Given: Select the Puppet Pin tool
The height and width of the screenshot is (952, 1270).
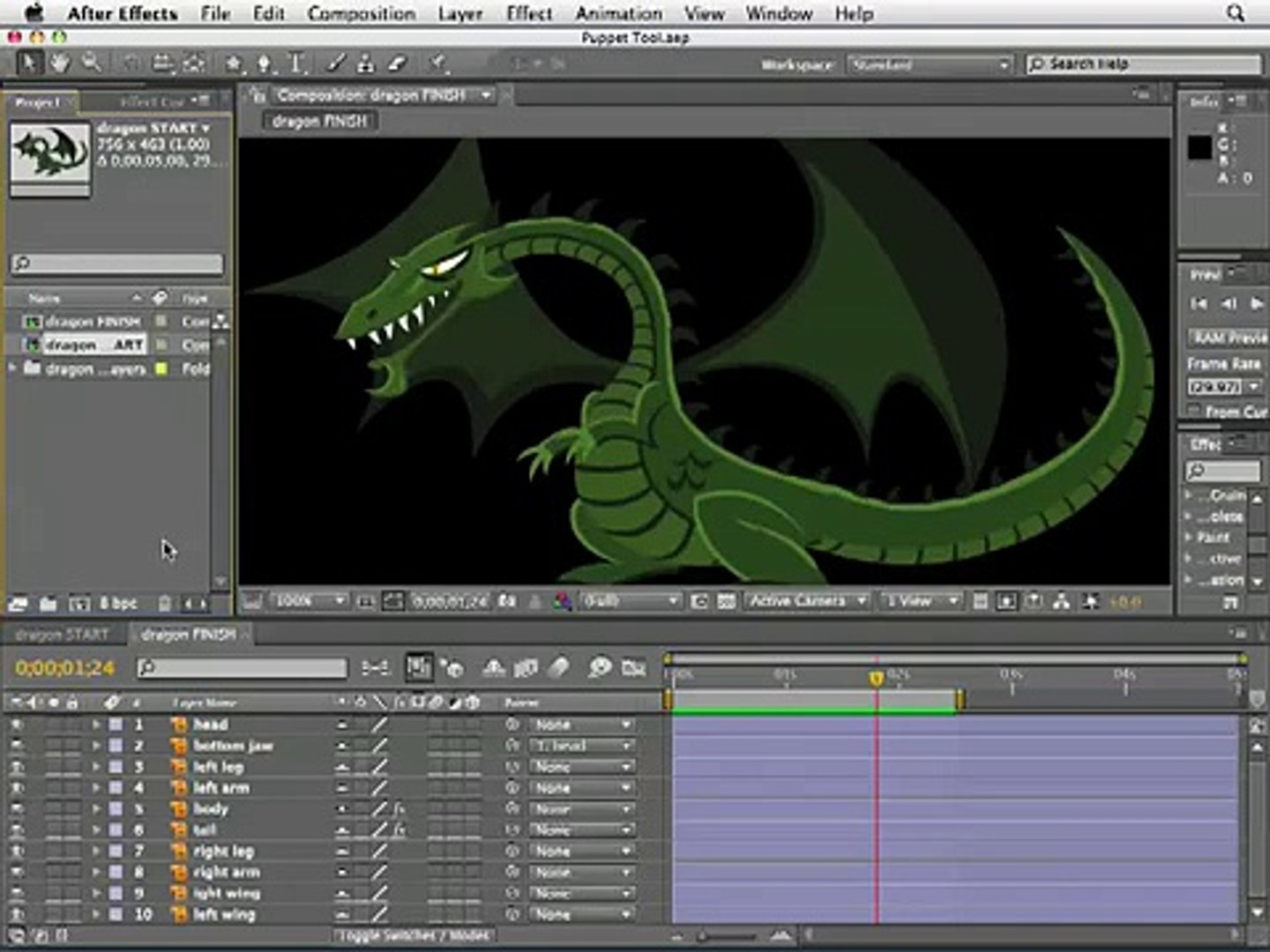Looking at the screenshot, I should [437, 63].
